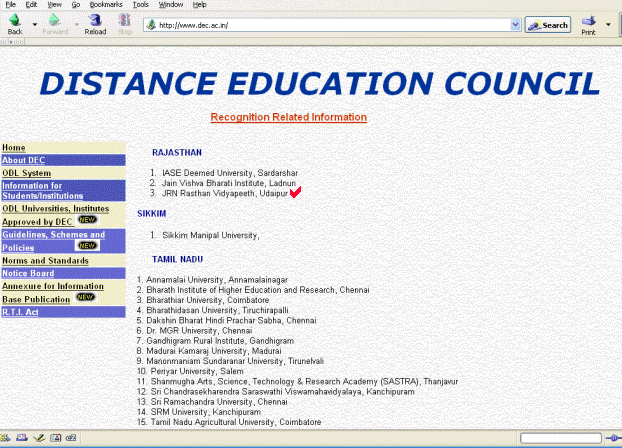The width and height of the screenshot is (622, 448).
Task: Click Bharath Institute of Higher Education entry
Action: (x=258, y=290)
